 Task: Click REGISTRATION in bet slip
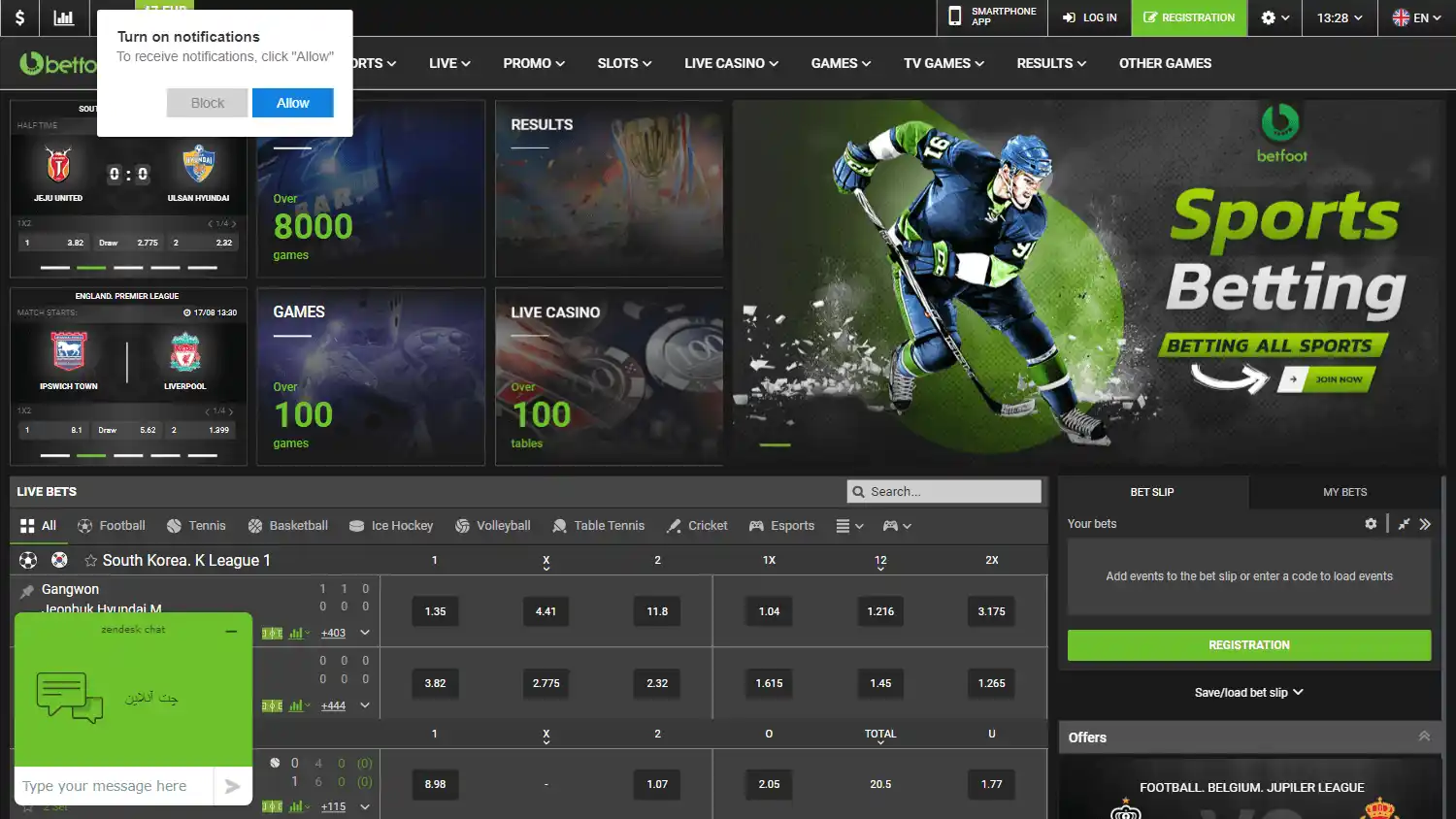(1249, 645)
